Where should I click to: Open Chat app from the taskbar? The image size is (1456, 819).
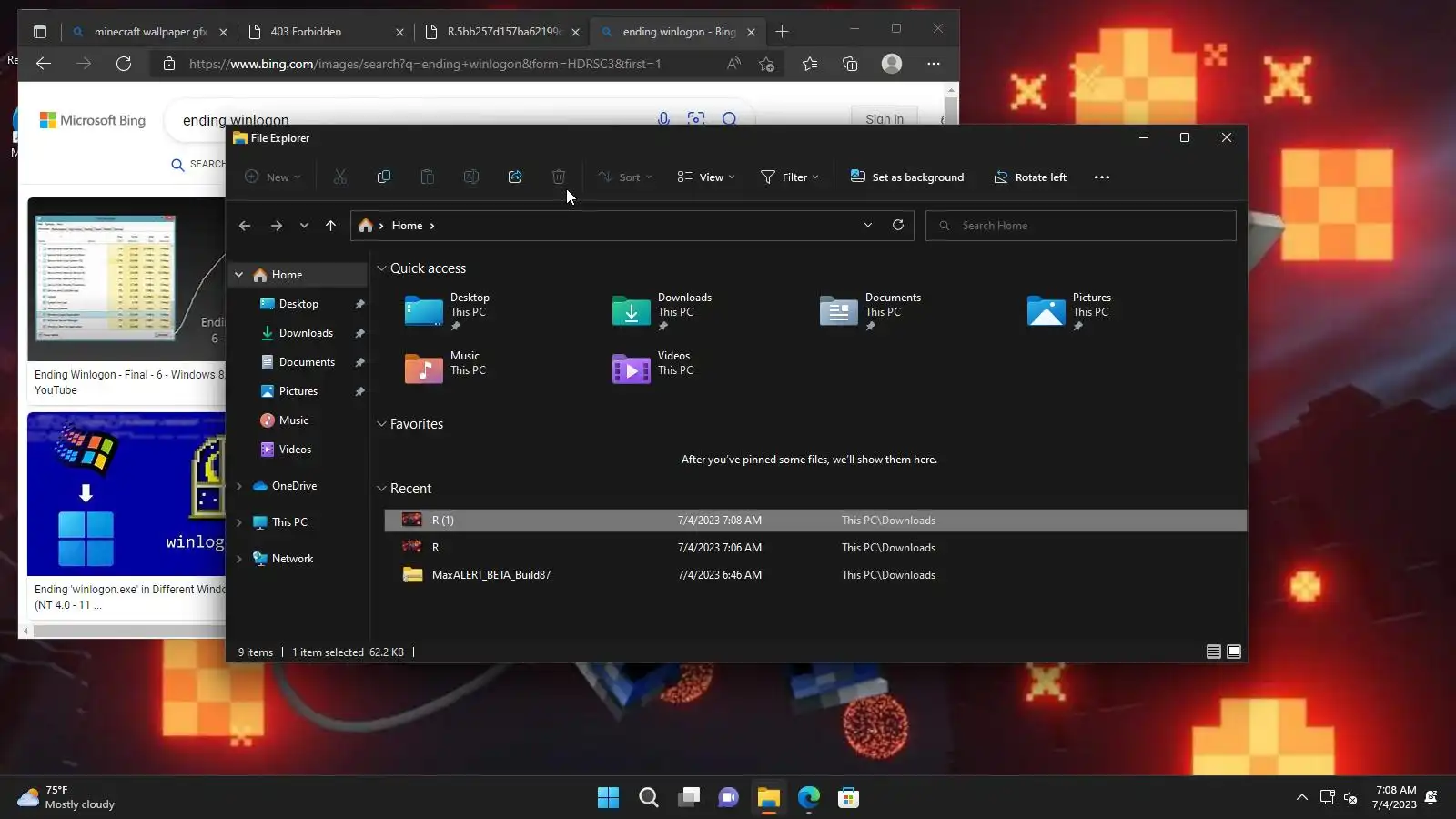729,798
